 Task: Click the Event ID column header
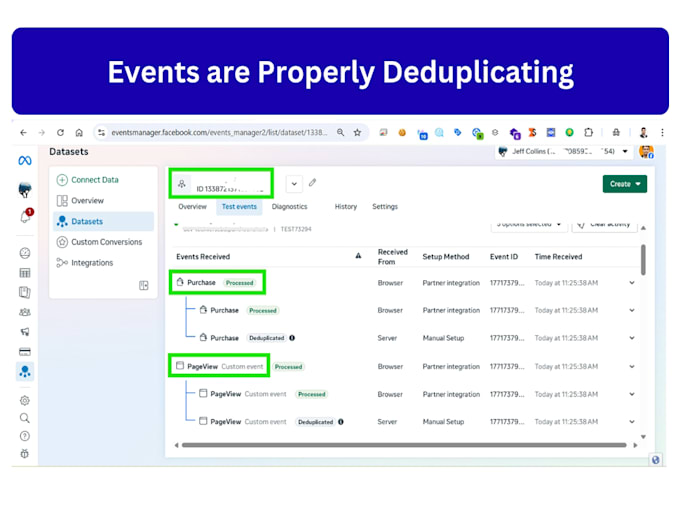click(x=503, y=257)
